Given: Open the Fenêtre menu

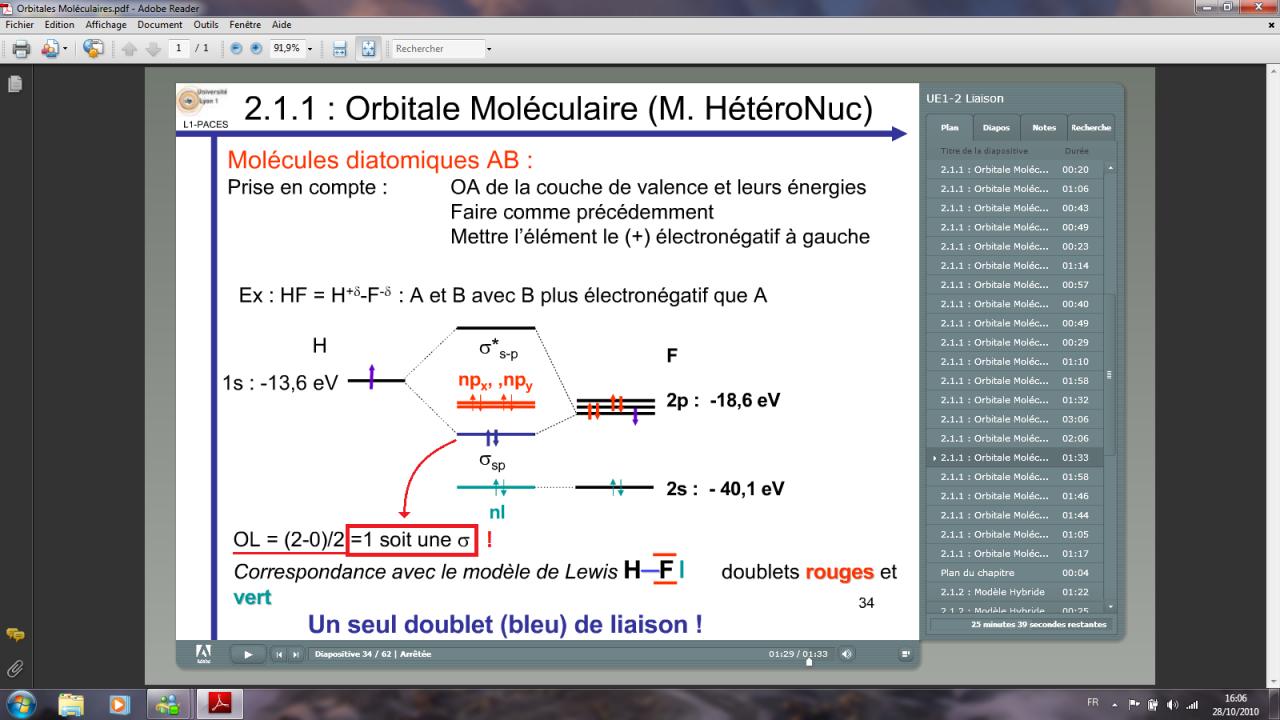Looking at the screenshot, I should [244, 24].
